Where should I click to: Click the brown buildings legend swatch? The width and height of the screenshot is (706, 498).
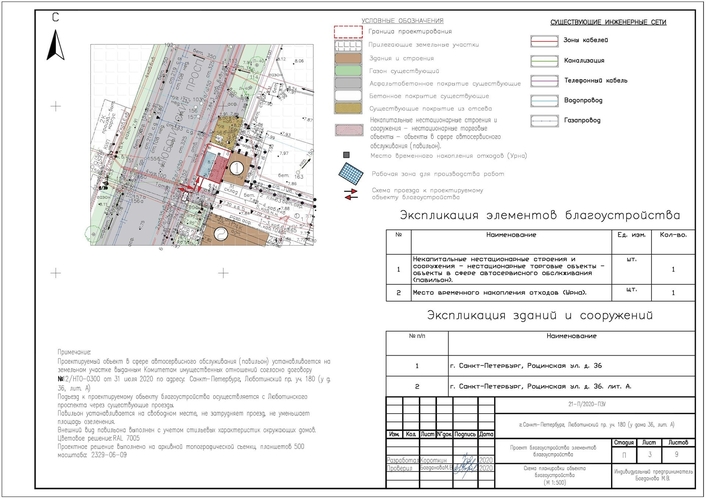(348, 58)
